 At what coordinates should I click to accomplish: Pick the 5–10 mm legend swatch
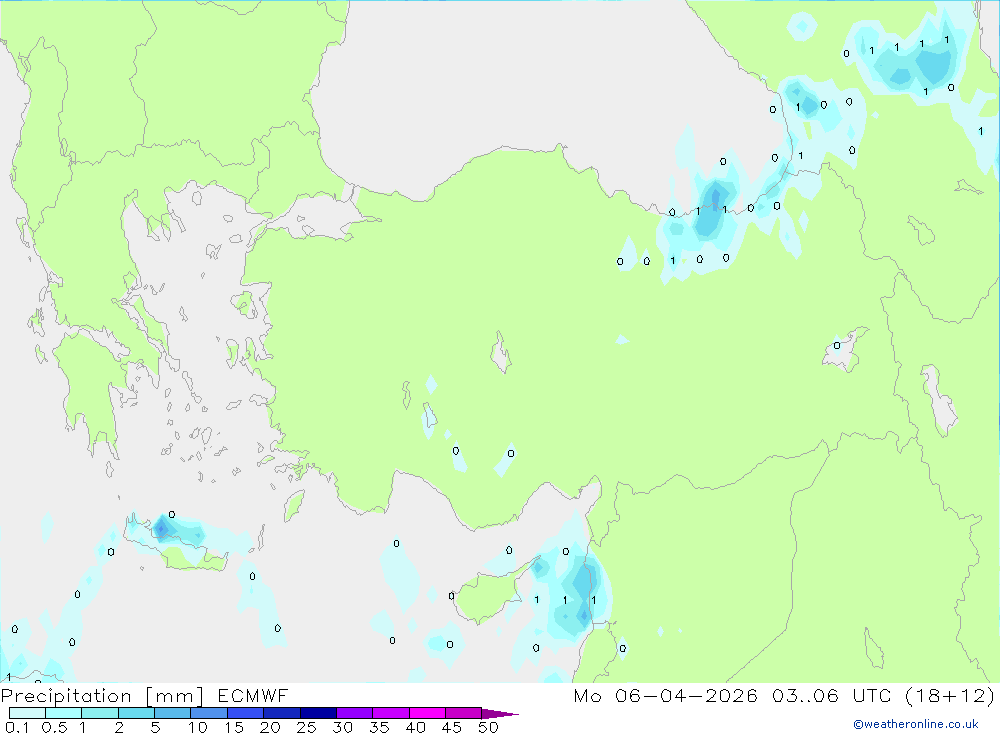[173, 713]
